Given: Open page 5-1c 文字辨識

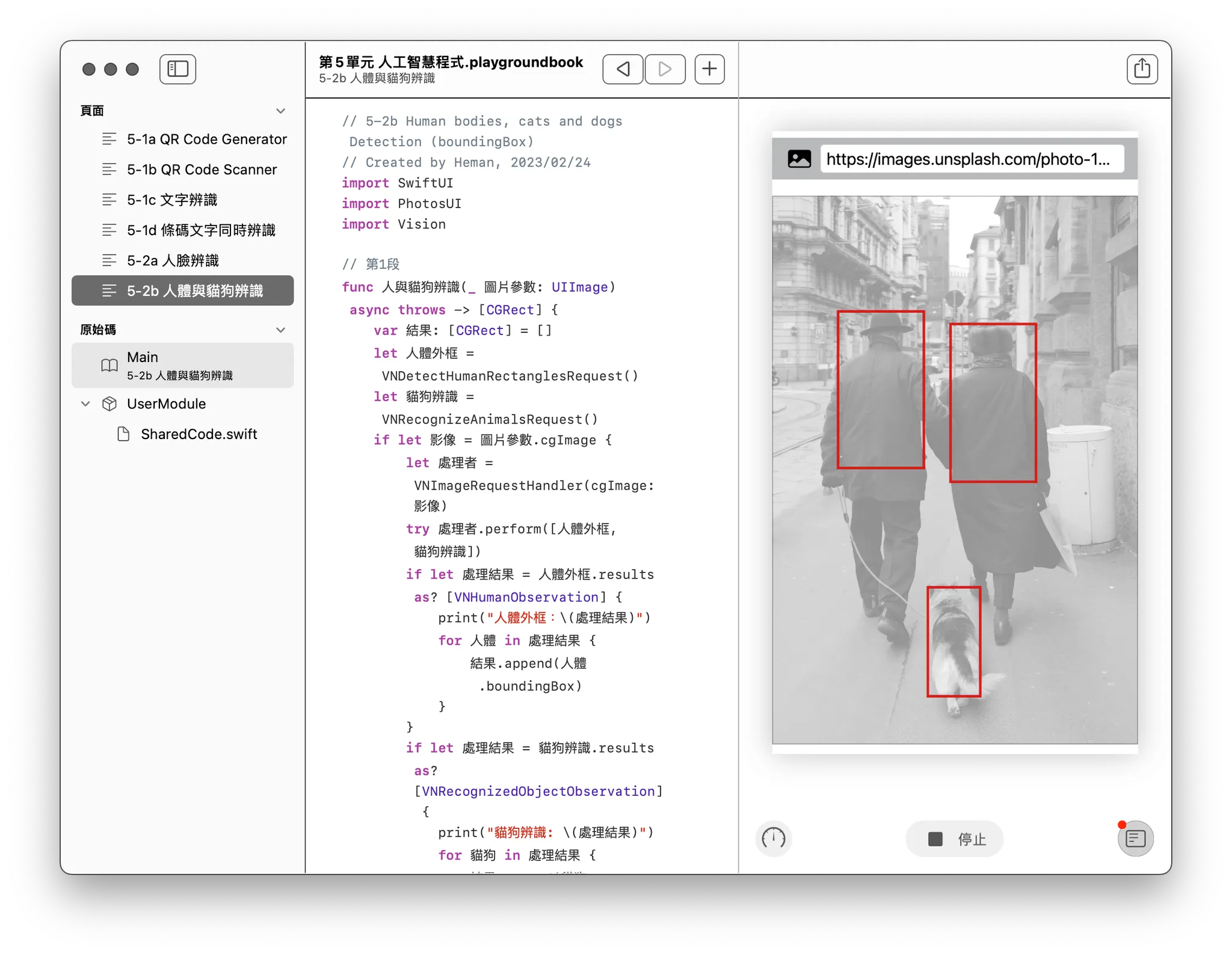Looking at the screenshot, I should [x=172, y=200].
